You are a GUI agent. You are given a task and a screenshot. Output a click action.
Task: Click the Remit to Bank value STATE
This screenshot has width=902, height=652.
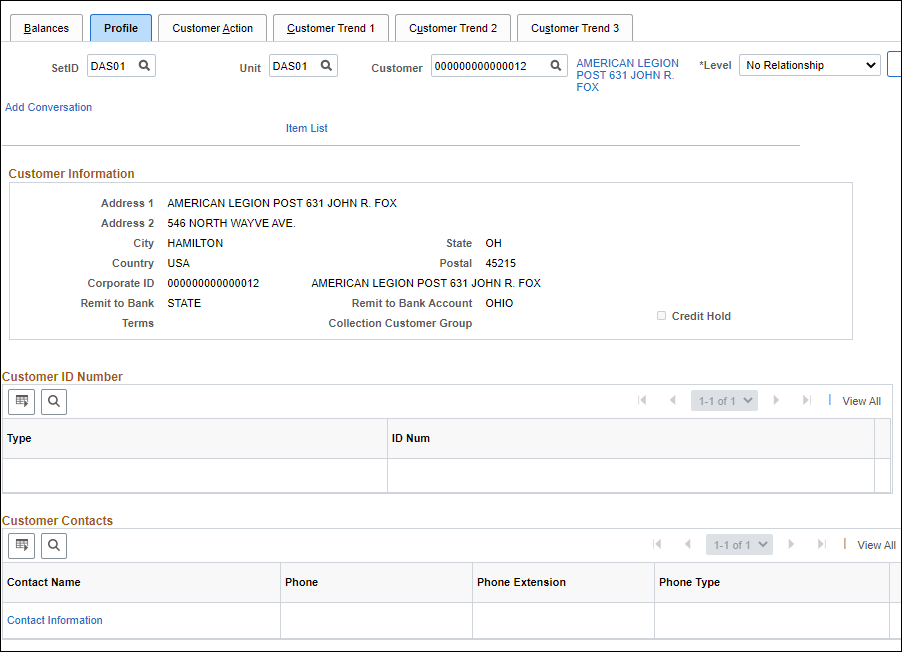pyautogui.click(x=184, y=303)
